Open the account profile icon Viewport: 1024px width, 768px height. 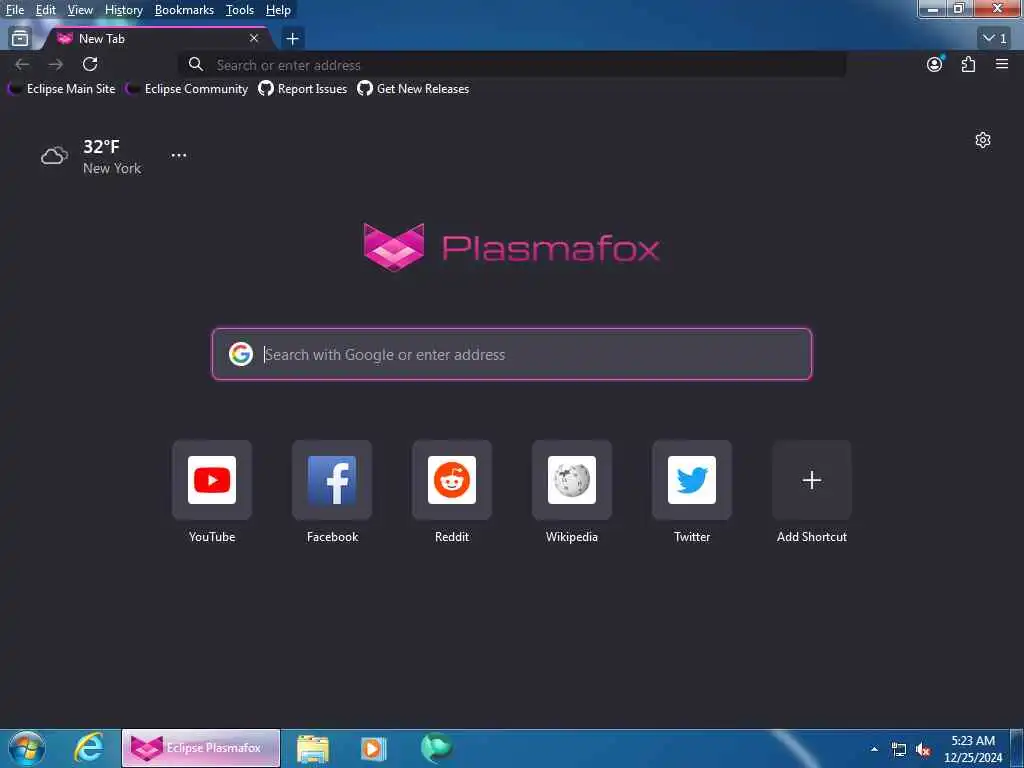pyautogui.click(x=935, y=64)
